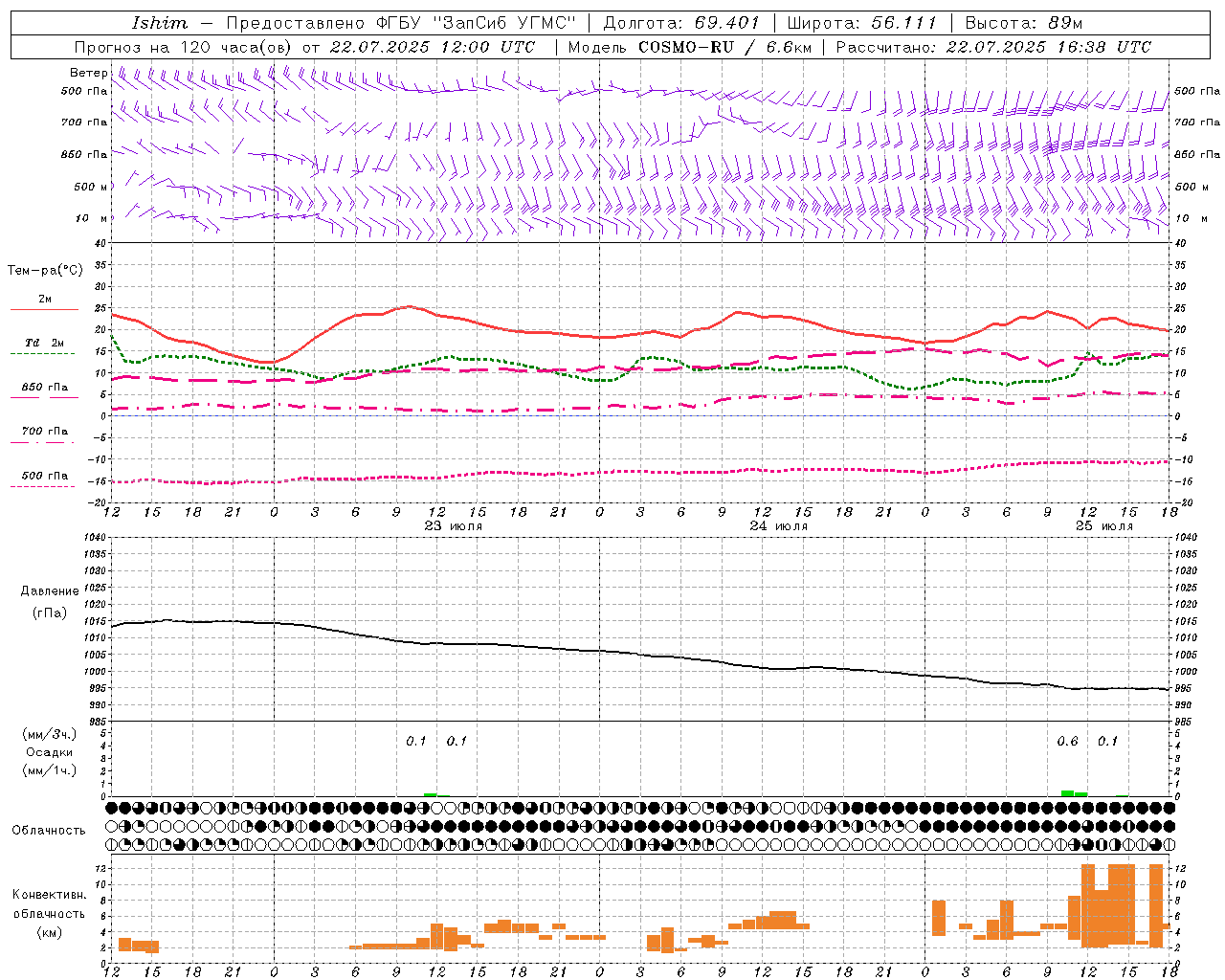The image size is (1225, 980).
Task: Click the 25 июля date label
Action: tap(1104, 526)
